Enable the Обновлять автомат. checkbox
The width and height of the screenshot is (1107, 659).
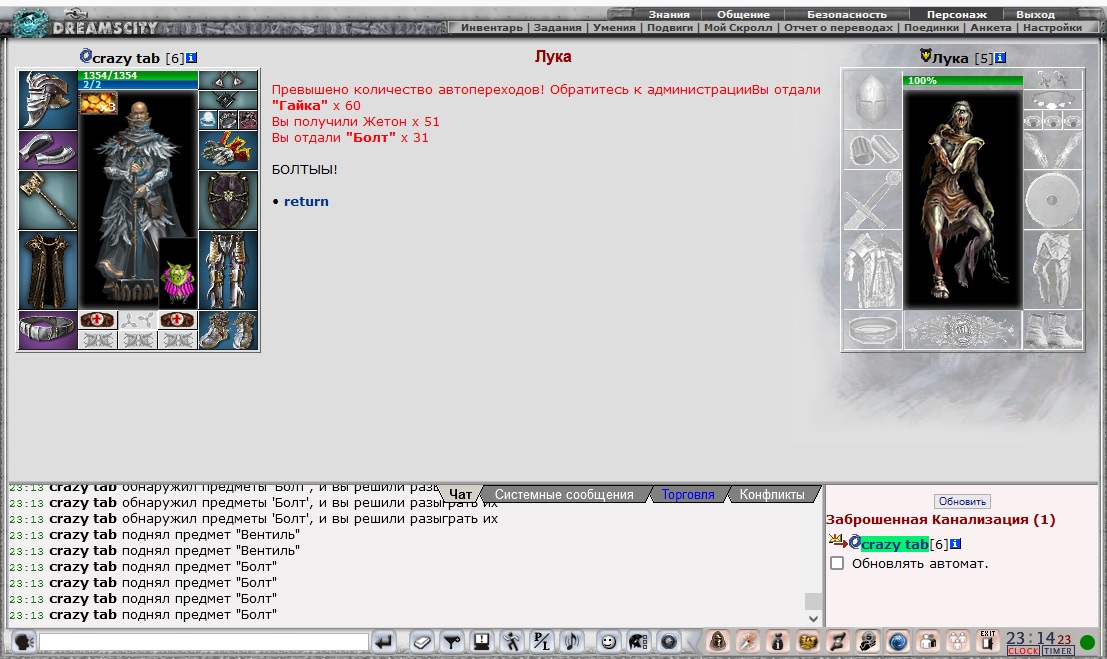(x=837, y=563)
